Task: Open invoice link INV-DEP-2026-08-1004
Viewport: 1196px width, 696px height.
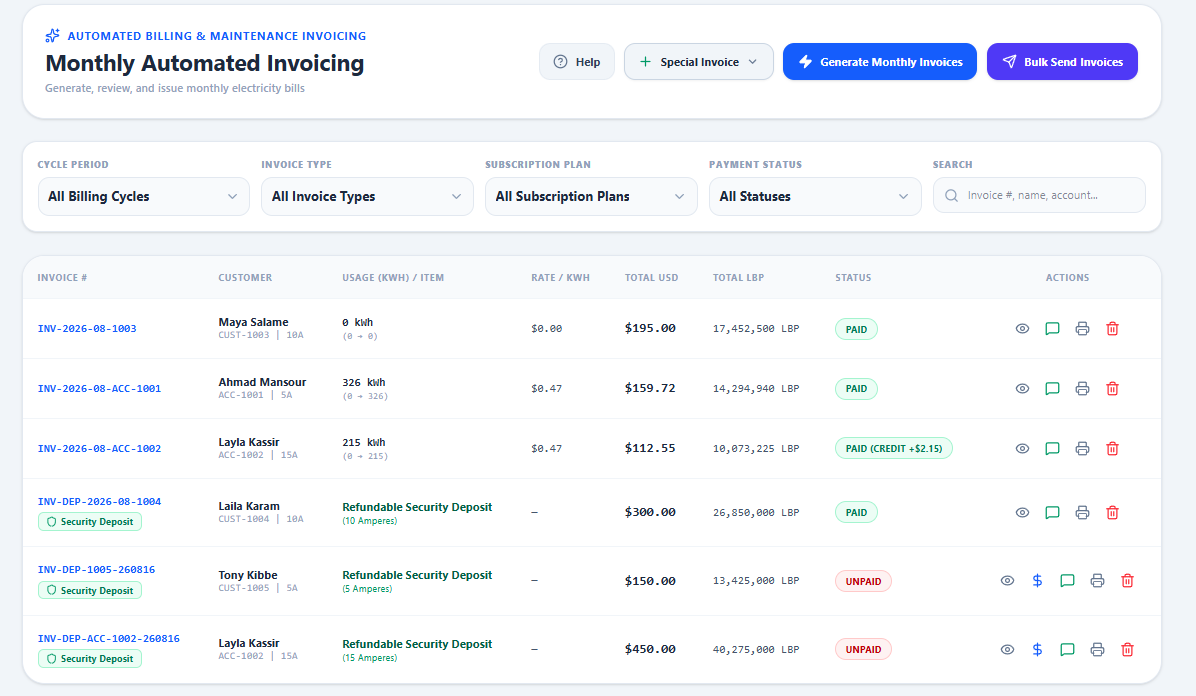Action: tap(99, 501)
